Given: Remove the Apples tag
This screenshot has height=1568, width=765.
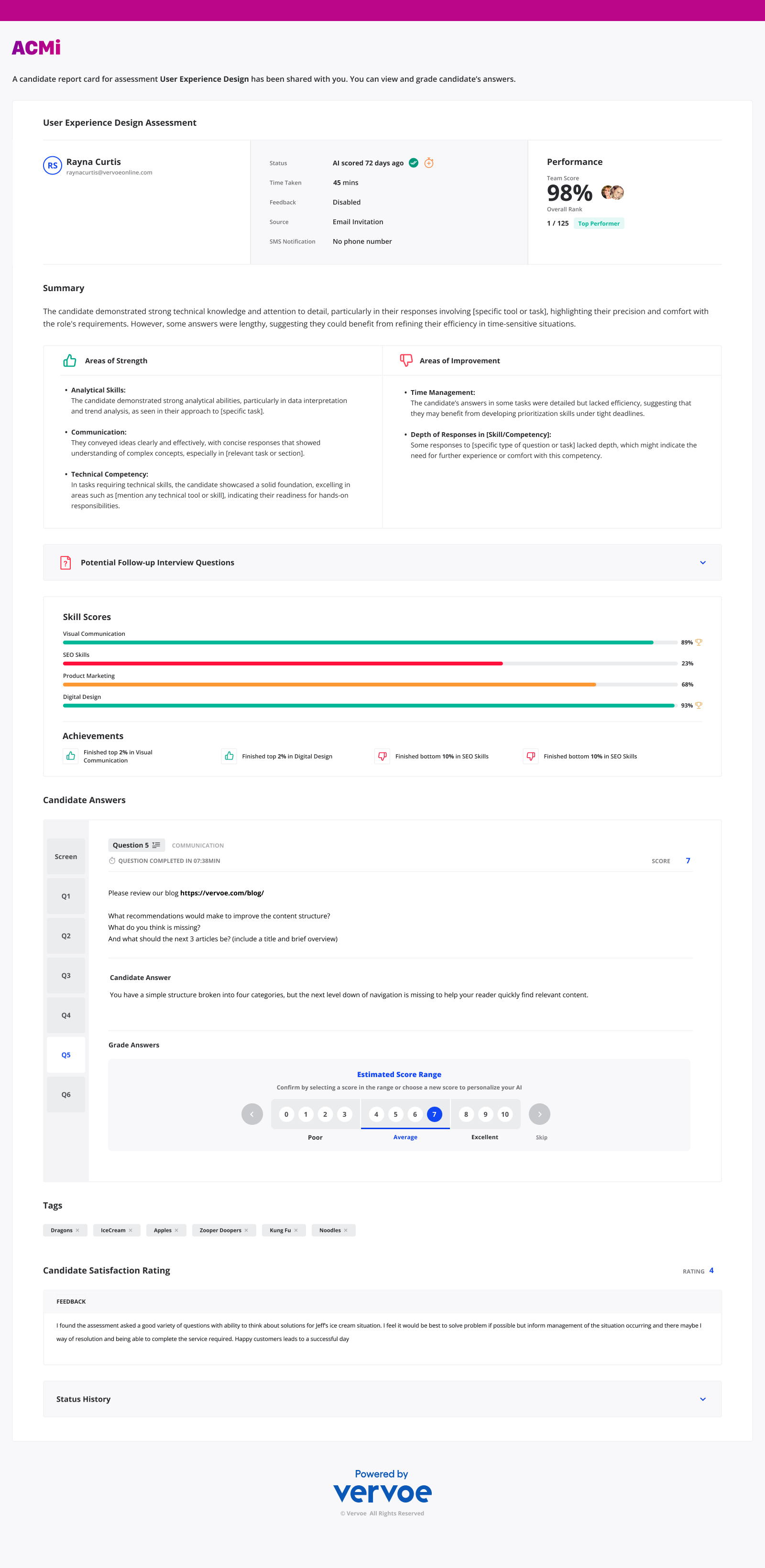Looking at the screenshot, I should 176,1230.
